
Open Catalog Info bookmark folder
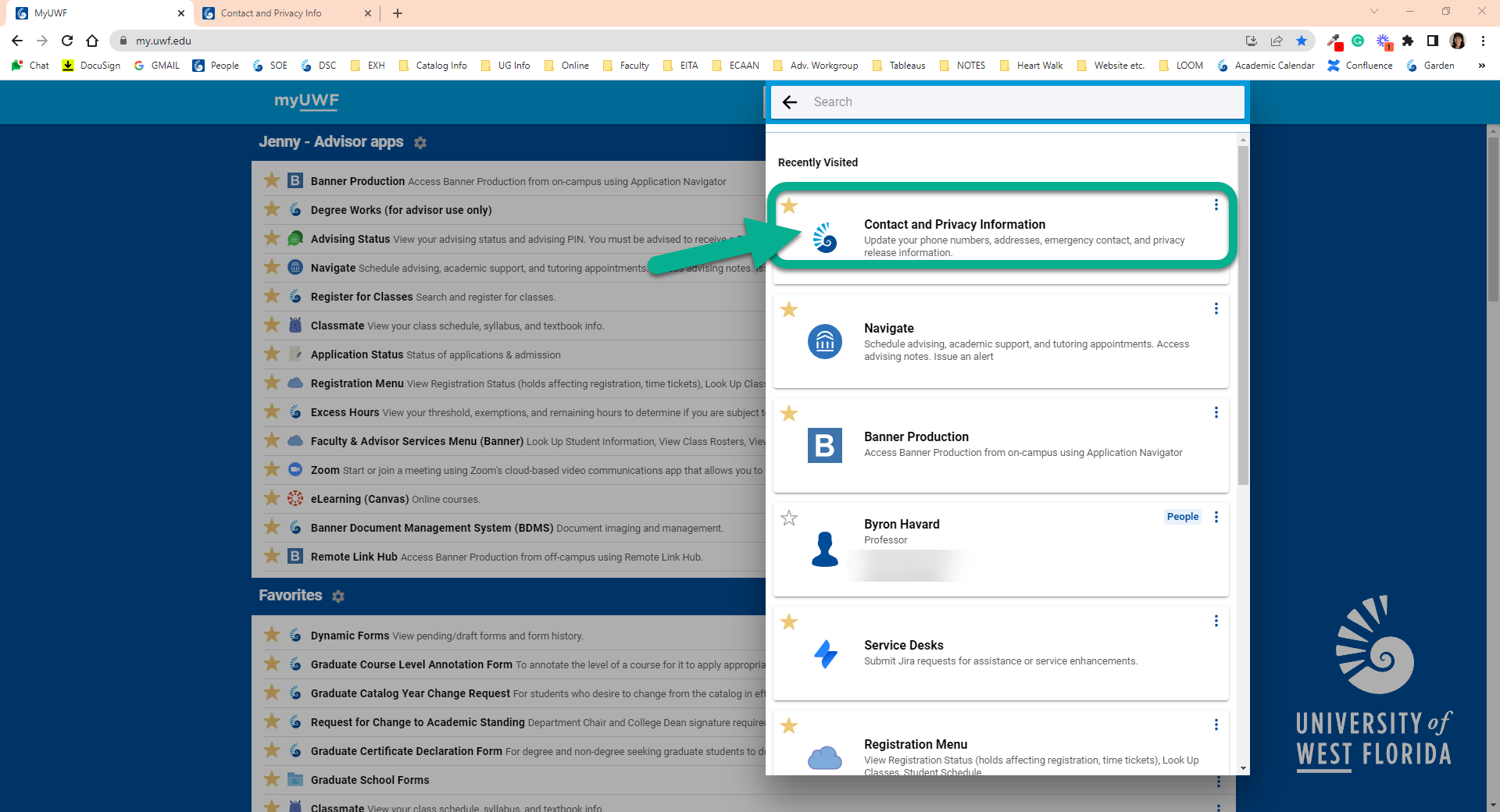(433, 66)
